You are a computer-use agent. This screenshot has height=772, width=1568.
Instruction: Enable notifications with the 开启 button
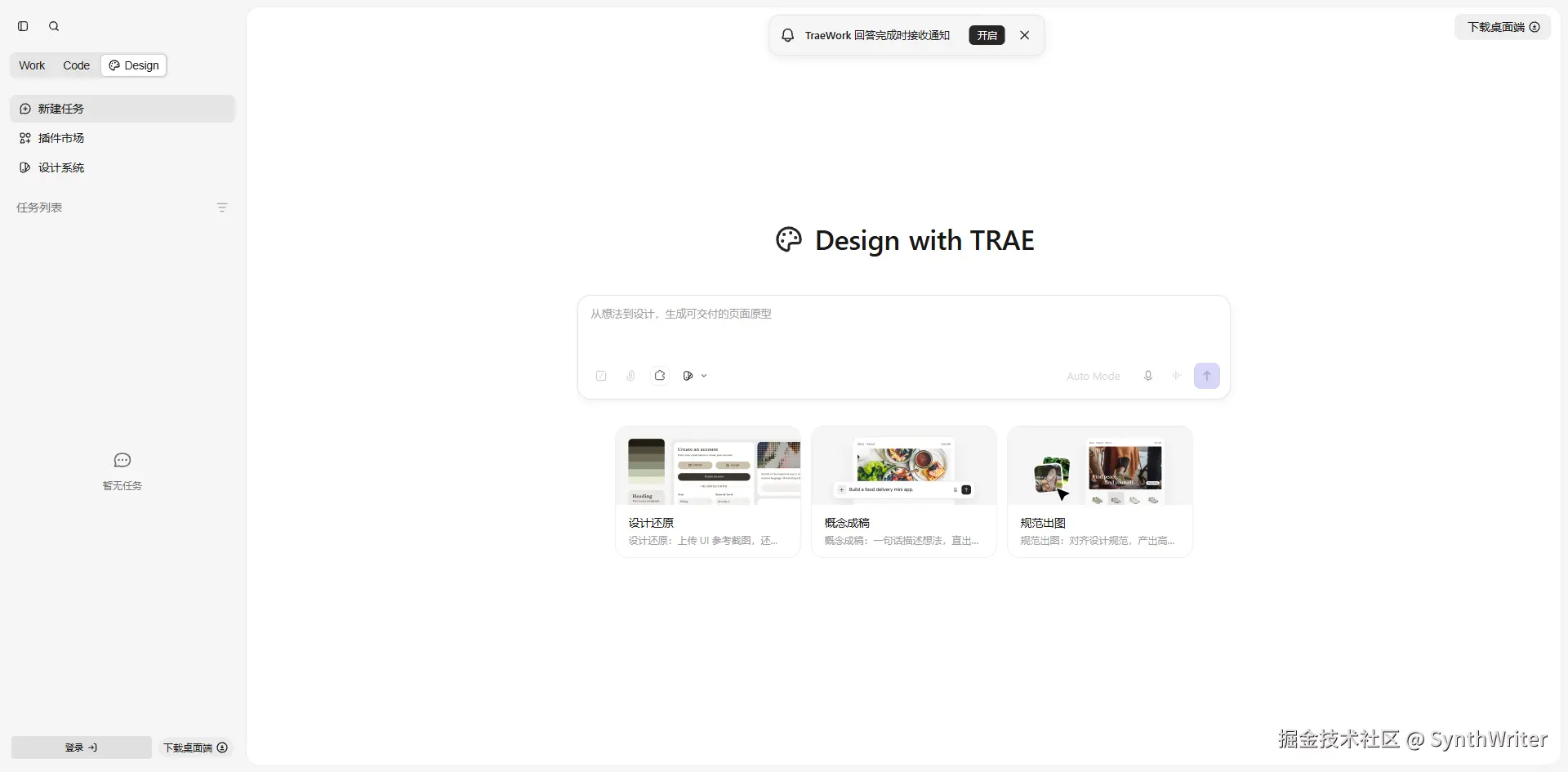tap(987, 35)
